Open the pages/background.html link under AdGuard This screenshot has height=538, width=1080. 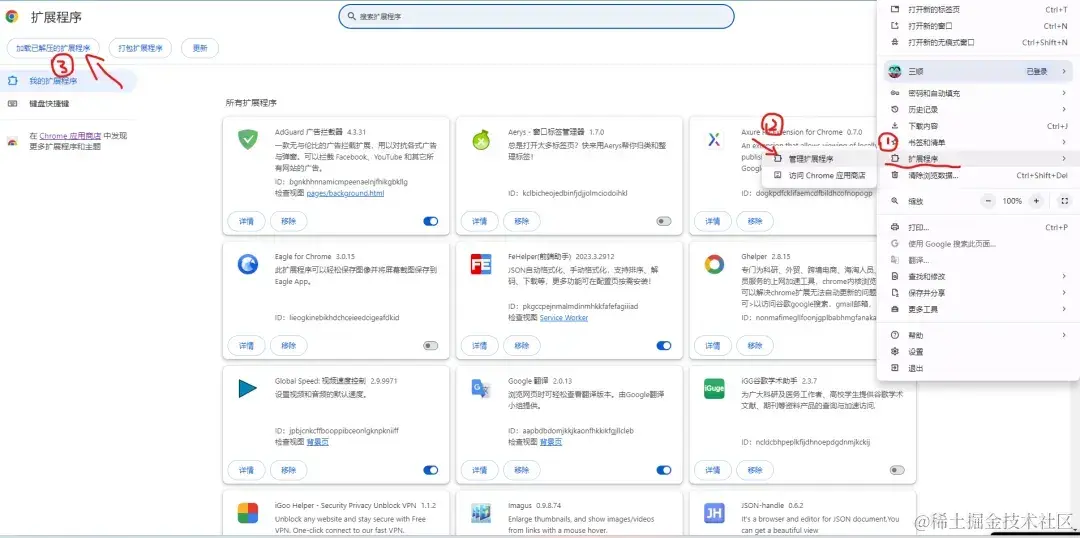pos(345,193)
